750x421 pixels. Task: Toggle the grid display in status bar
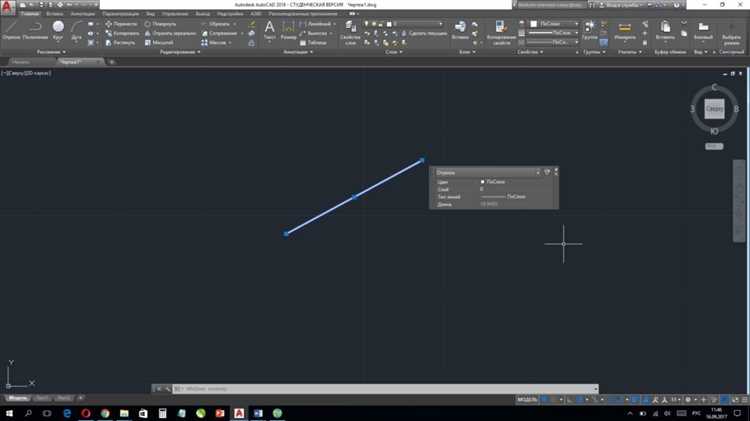coord(545,399)
